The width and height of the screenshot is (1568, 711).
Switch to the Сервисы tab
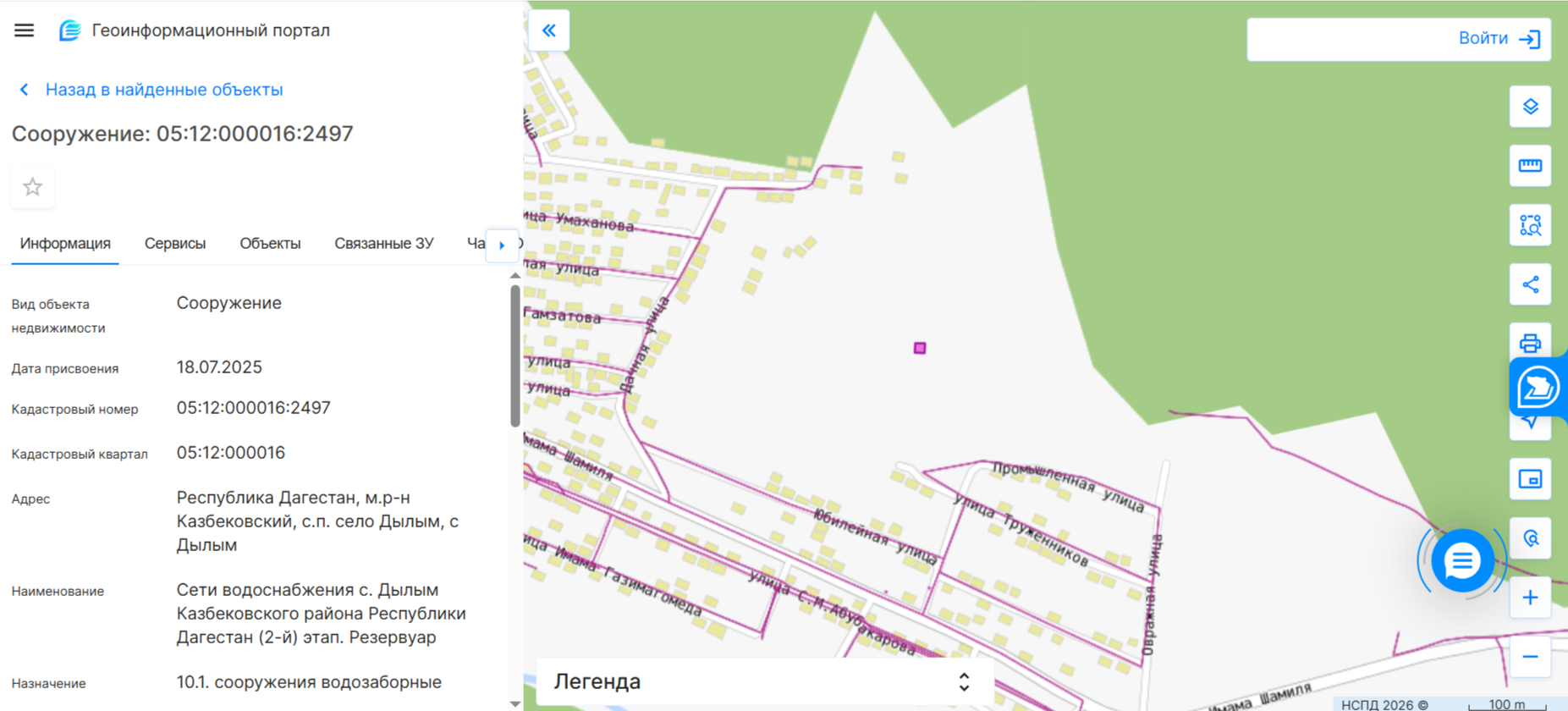[x=175, y=244]
